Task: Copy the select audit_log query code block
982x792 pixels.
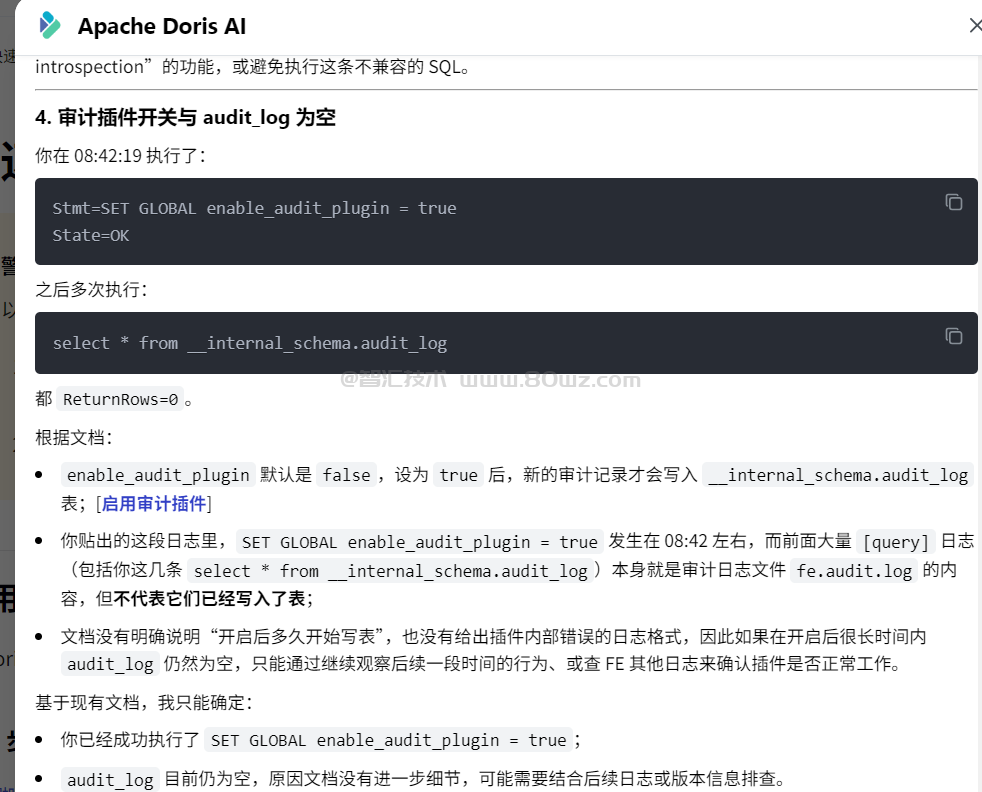Action: (x=953, y=336)
